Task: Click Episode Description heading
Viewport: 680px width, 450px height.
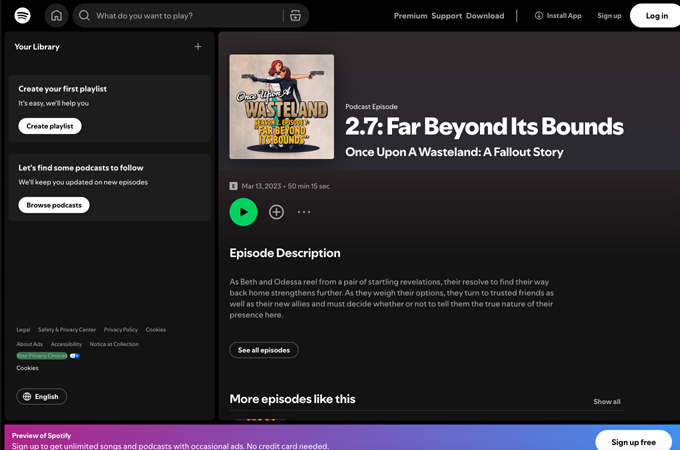Action: pyautogui.click(x=285, y=253)
